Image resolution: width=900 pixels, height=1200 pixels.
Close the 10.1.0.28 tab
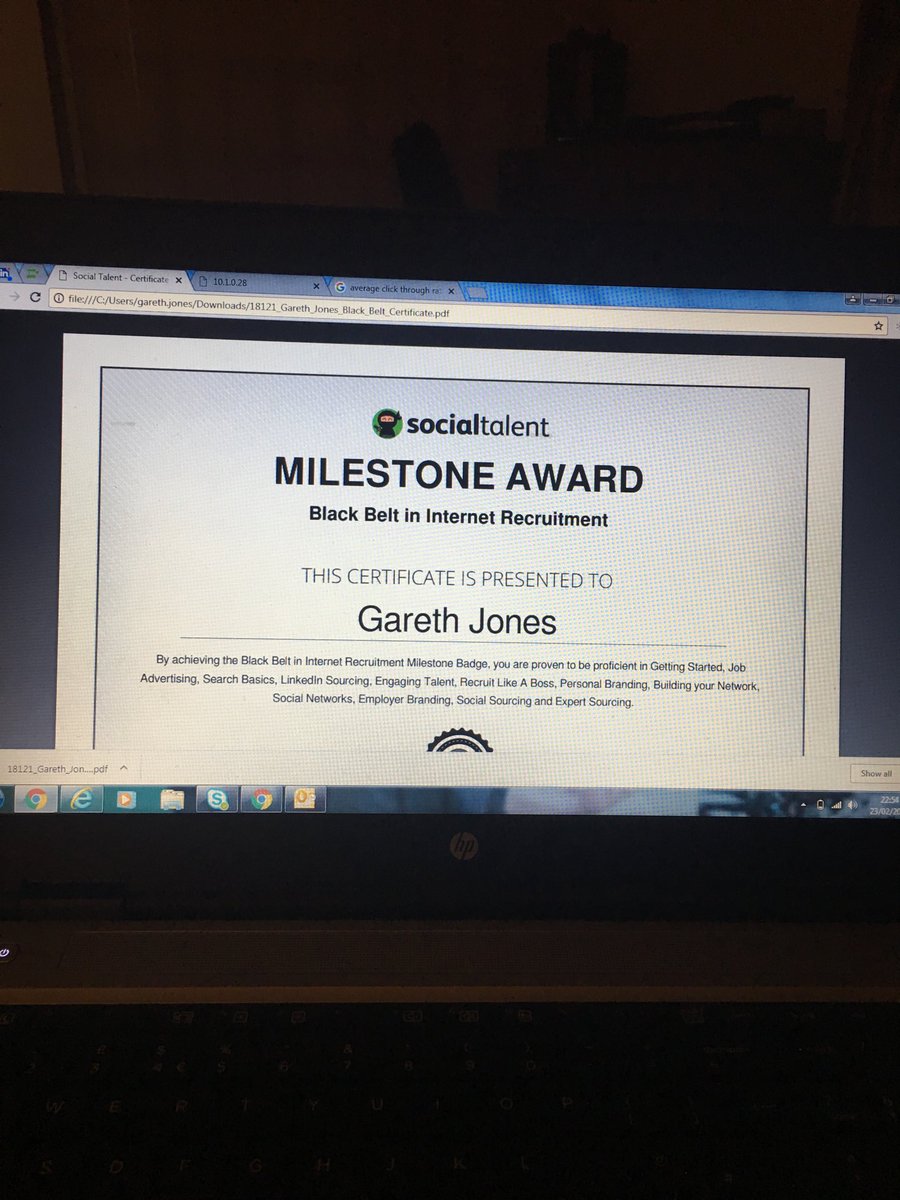(x=316, y=285)
